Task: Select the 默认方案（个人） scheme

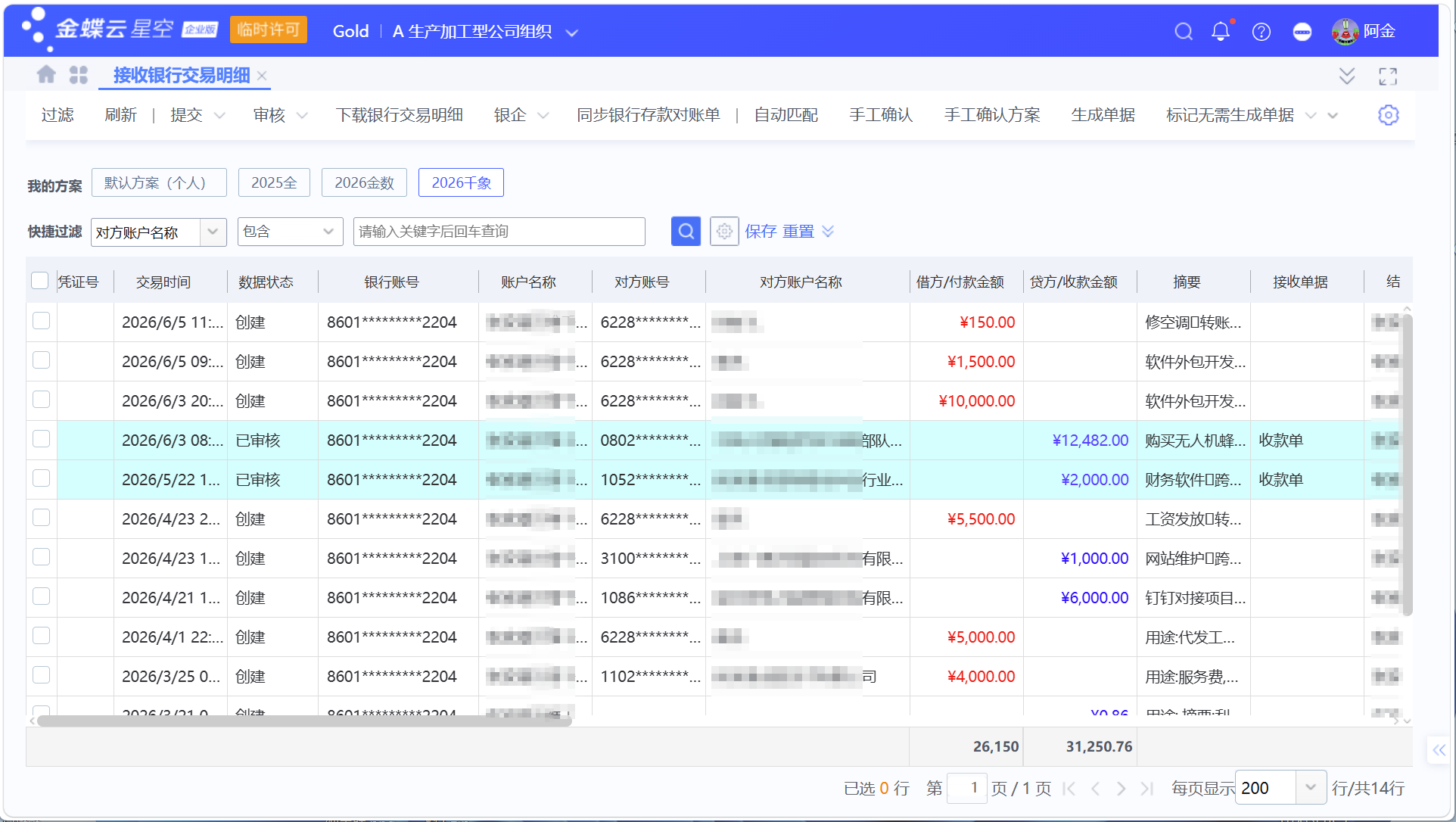Action: click(159, 182)
